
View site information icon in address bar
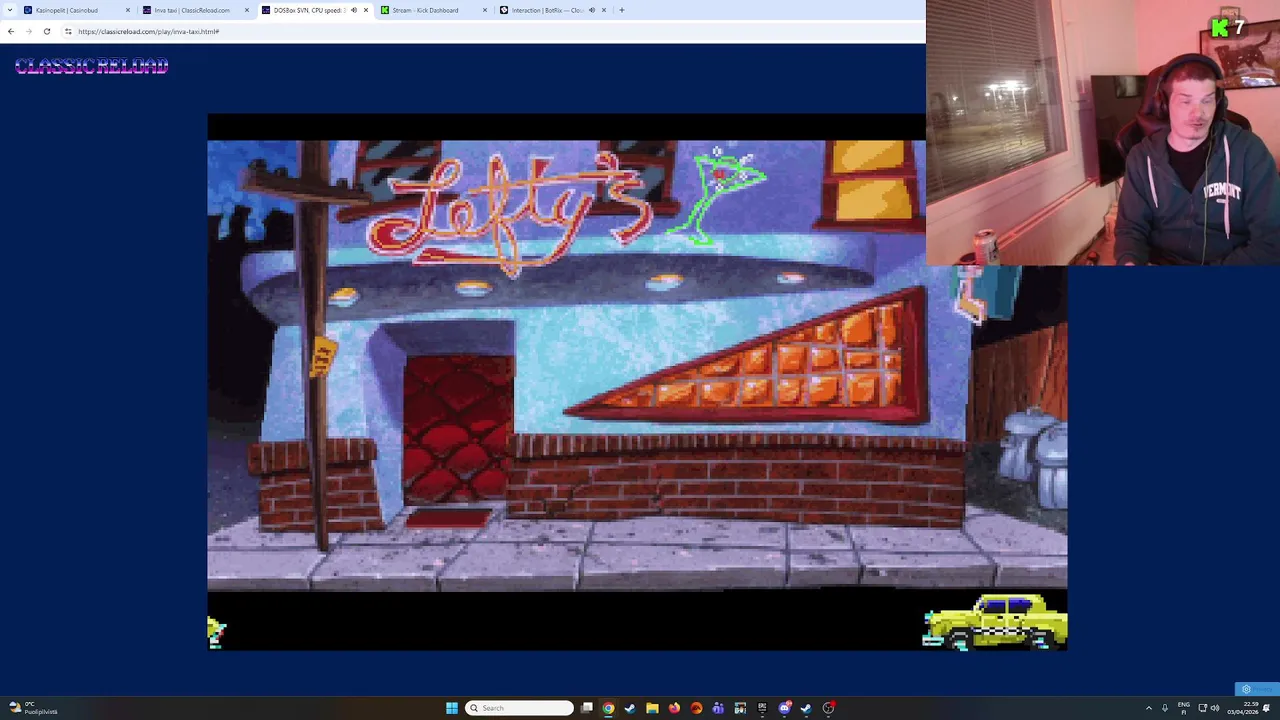tap(68, 31)
